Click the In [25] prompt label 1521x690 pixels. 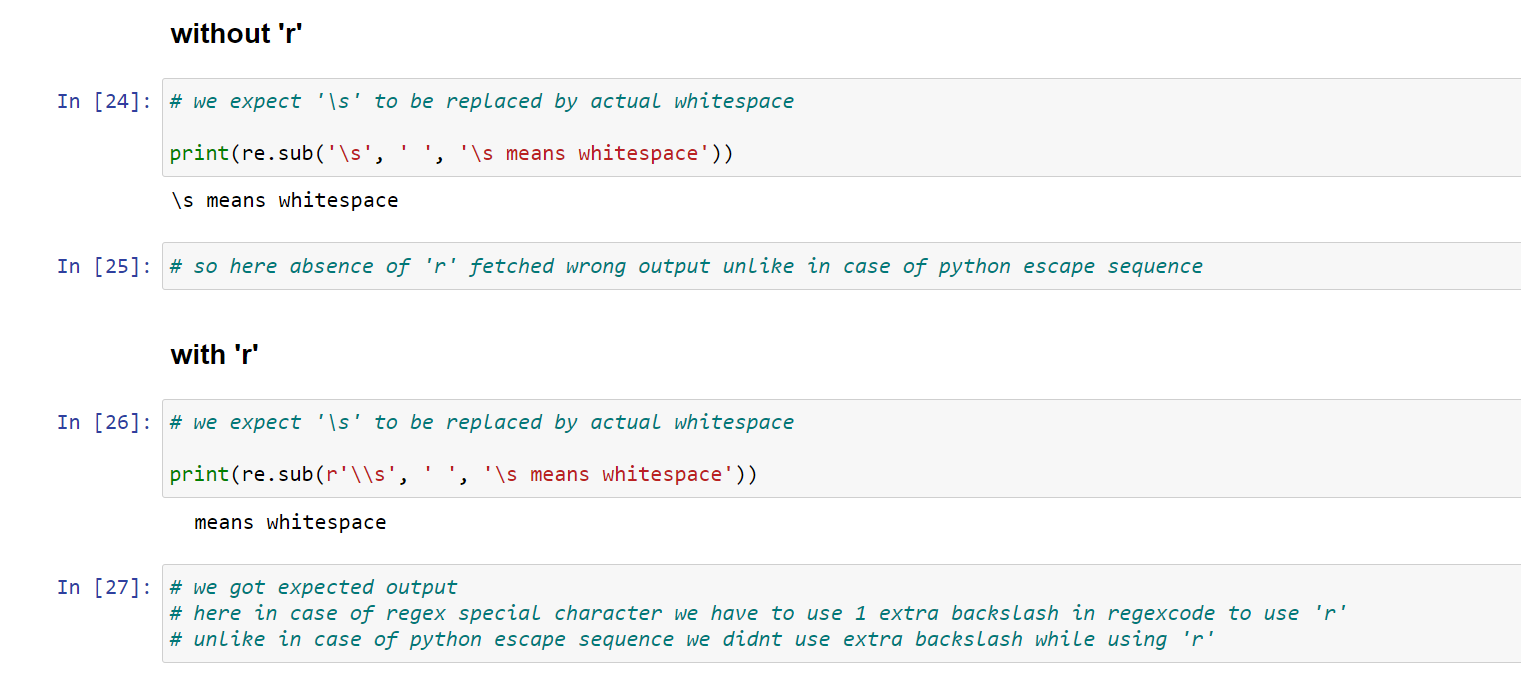coord(105,266)
